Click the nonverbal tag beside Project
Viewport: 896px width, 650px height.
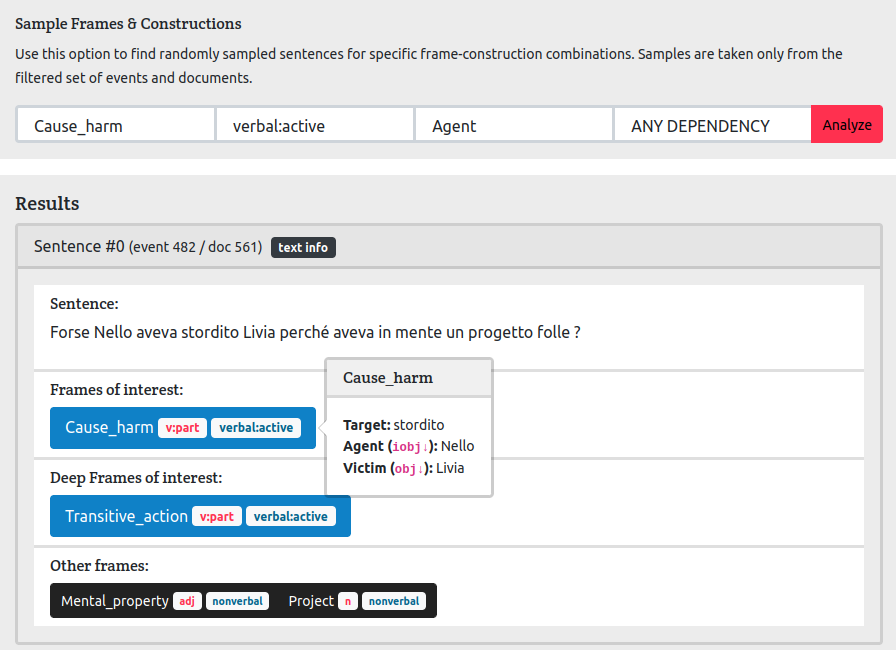pyautogui.click(x=393, y=601)
